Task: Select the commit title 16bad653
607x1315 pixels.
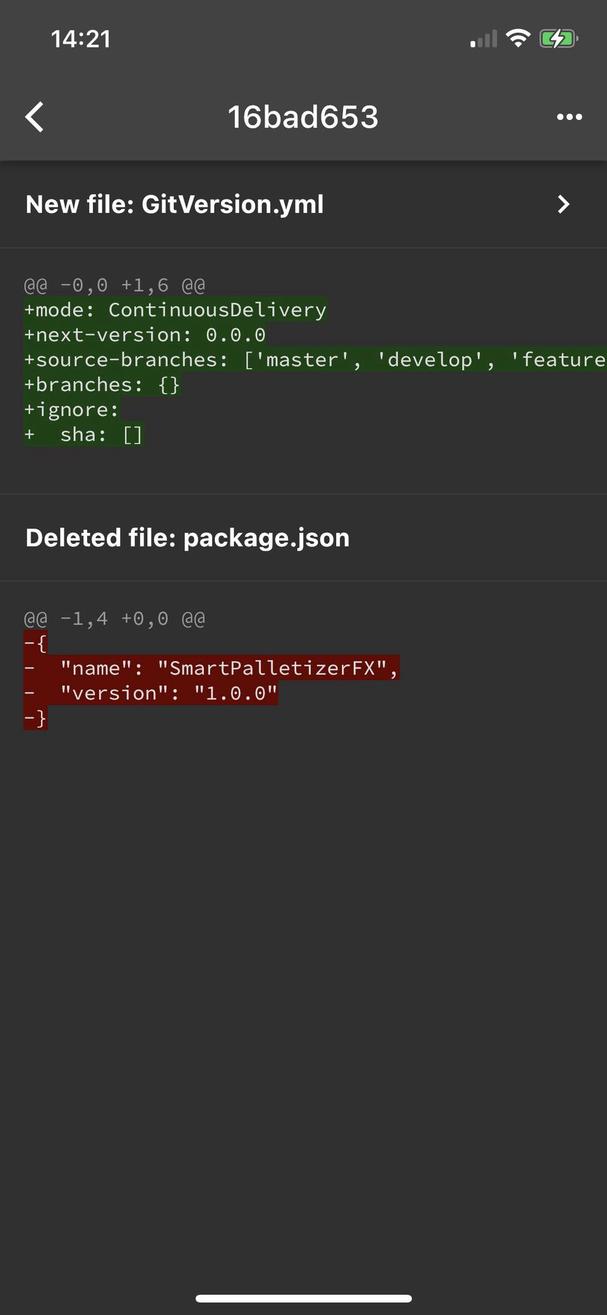Action: pos(302,117)
